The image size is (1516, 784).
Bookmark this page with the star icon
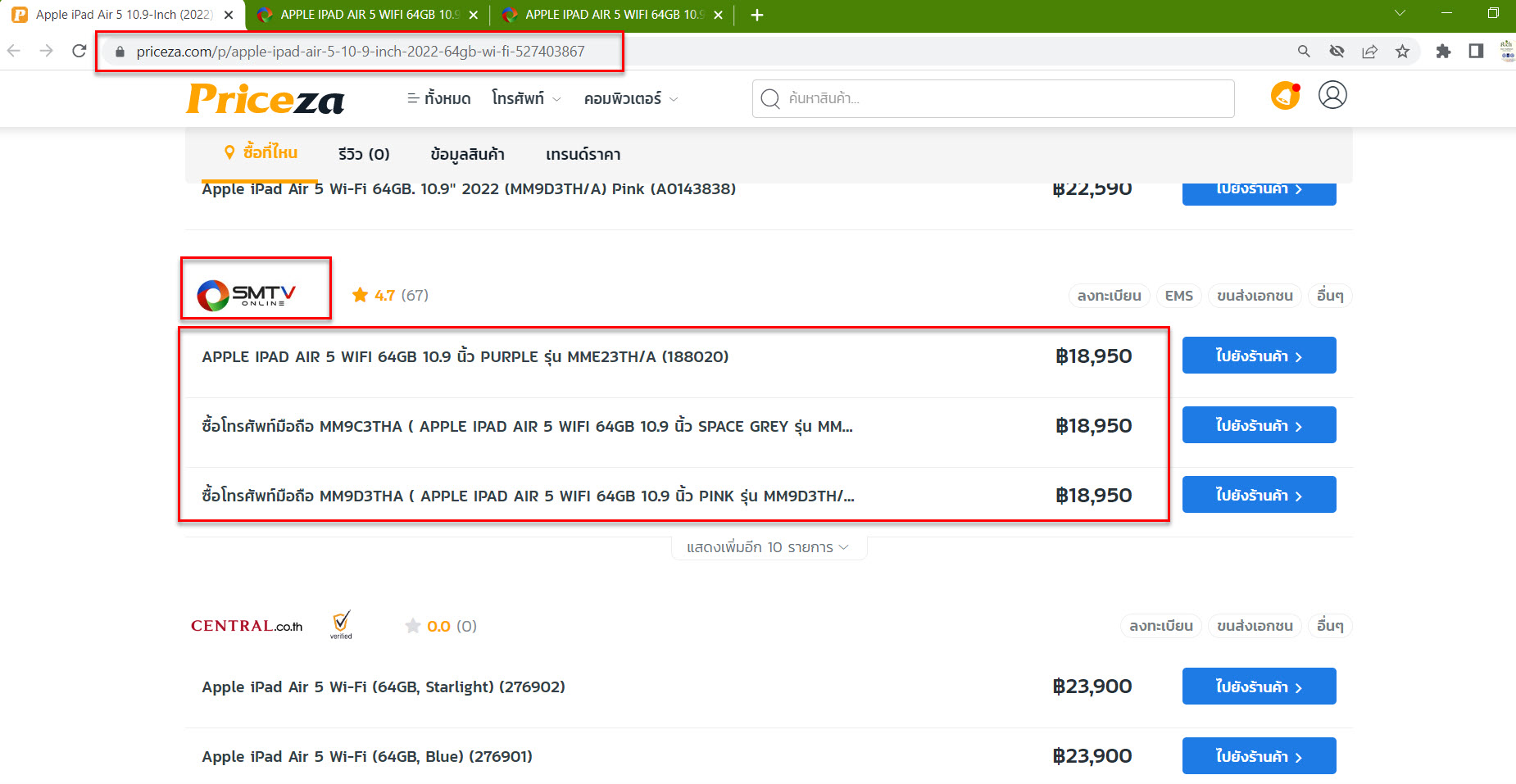1402,52
